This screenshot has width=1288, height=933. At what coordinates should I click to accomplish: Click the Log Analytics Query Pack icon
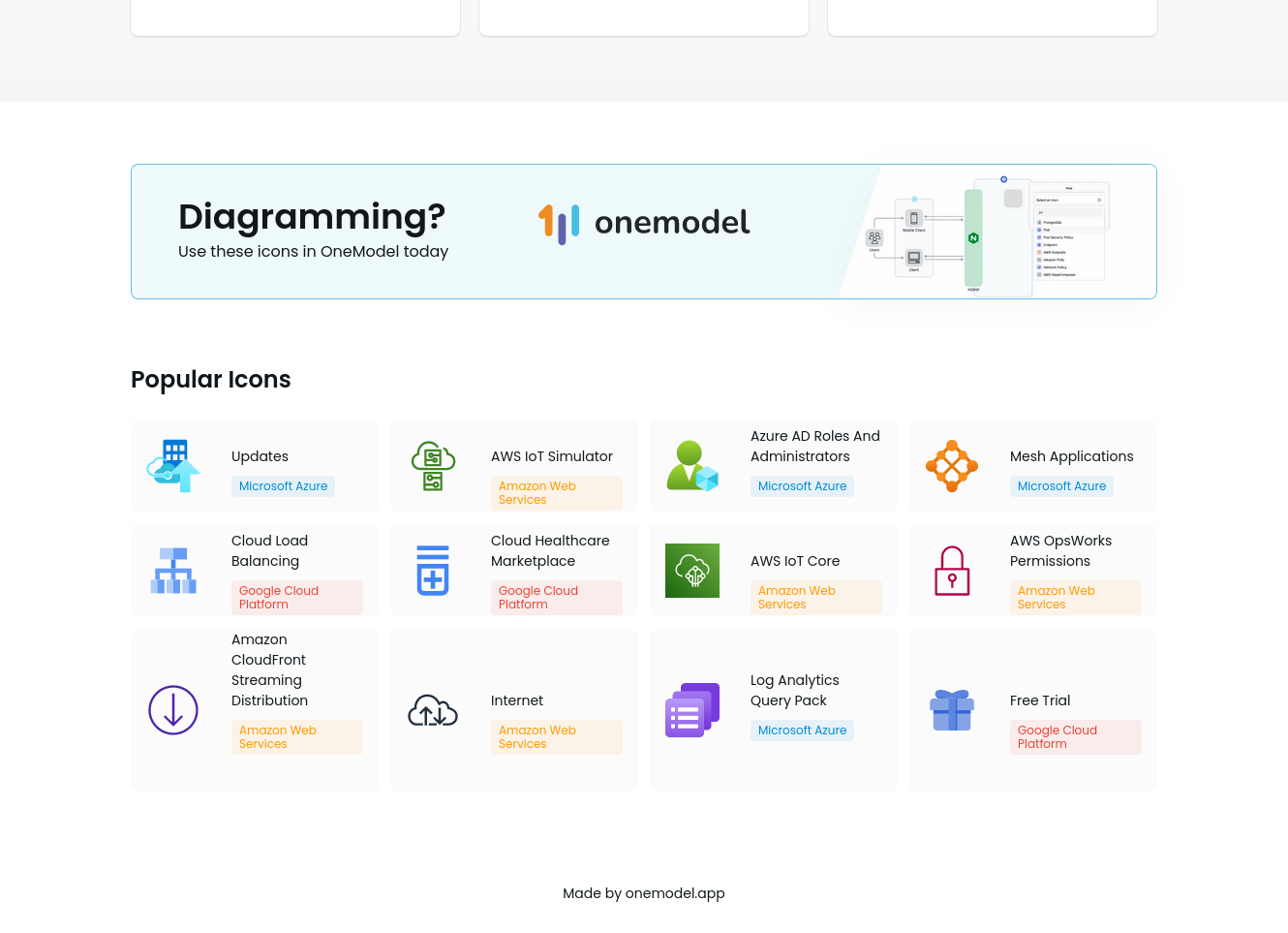click(x=692, y=710)
